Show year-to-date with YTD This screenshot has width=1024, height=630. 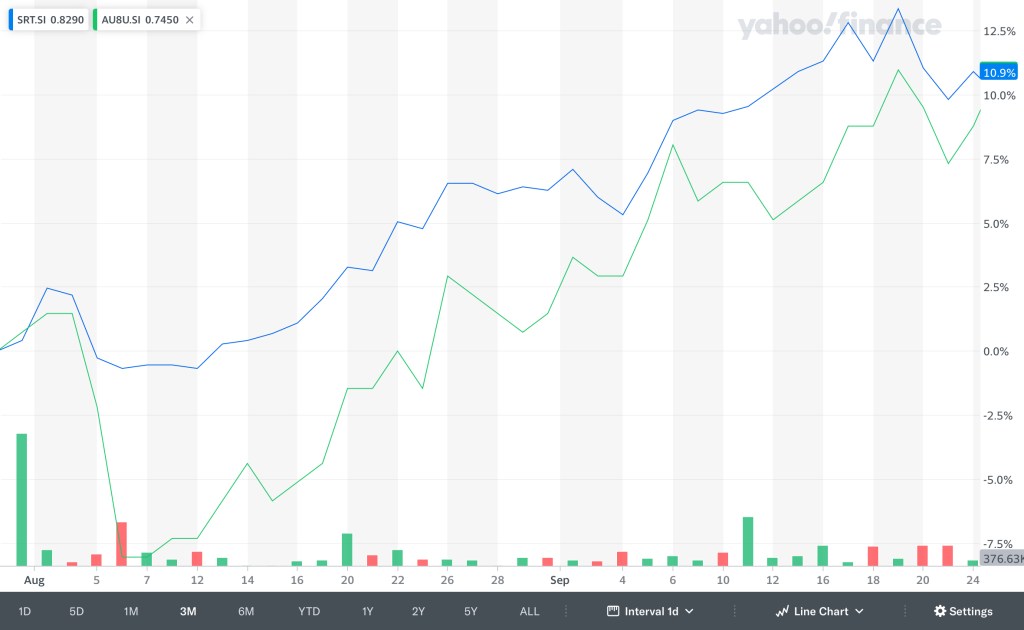tap(309, 611)
